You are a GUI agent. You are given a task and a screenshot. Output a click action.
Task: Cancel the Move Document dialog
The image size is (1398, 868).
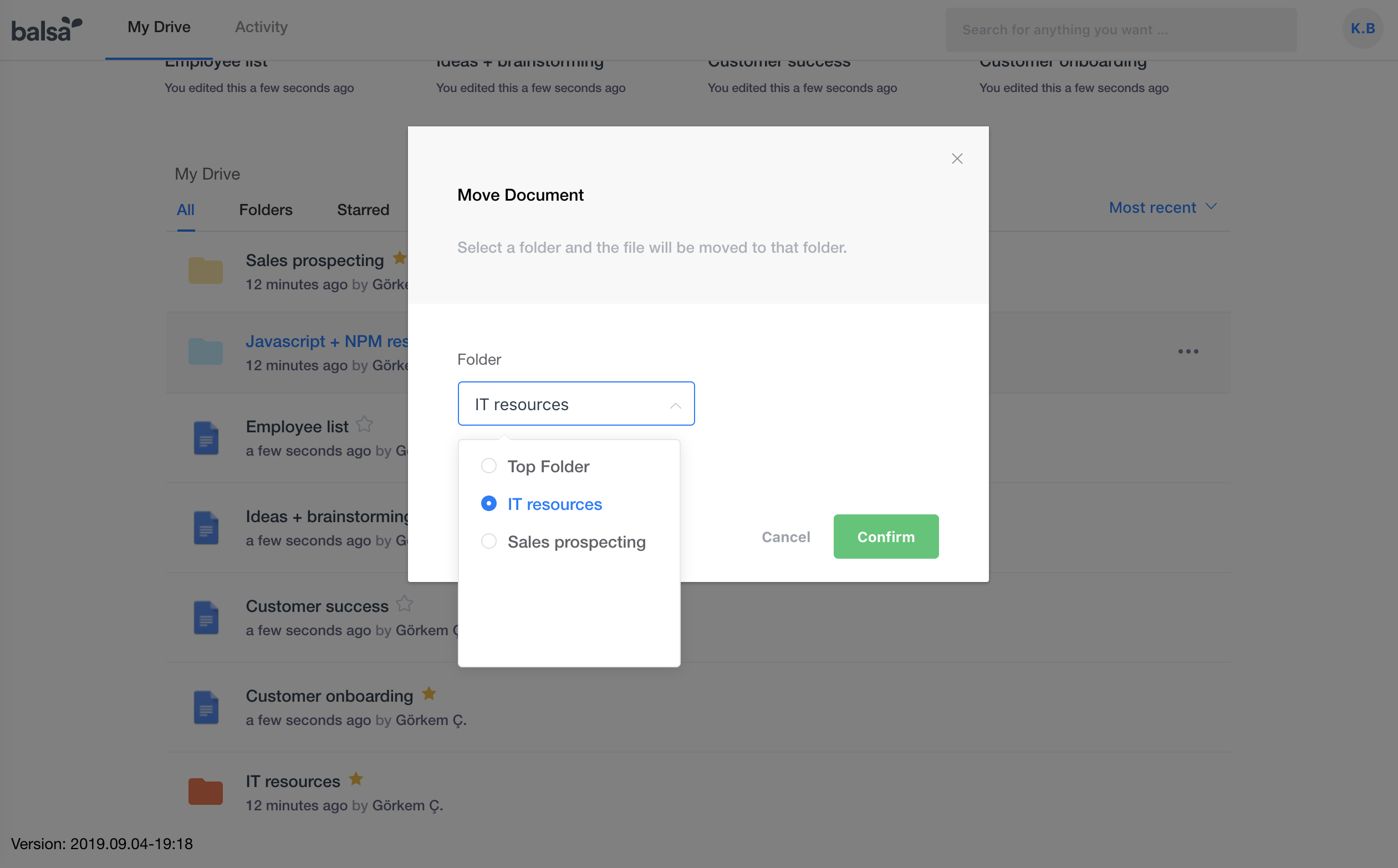tap(785, 537)
